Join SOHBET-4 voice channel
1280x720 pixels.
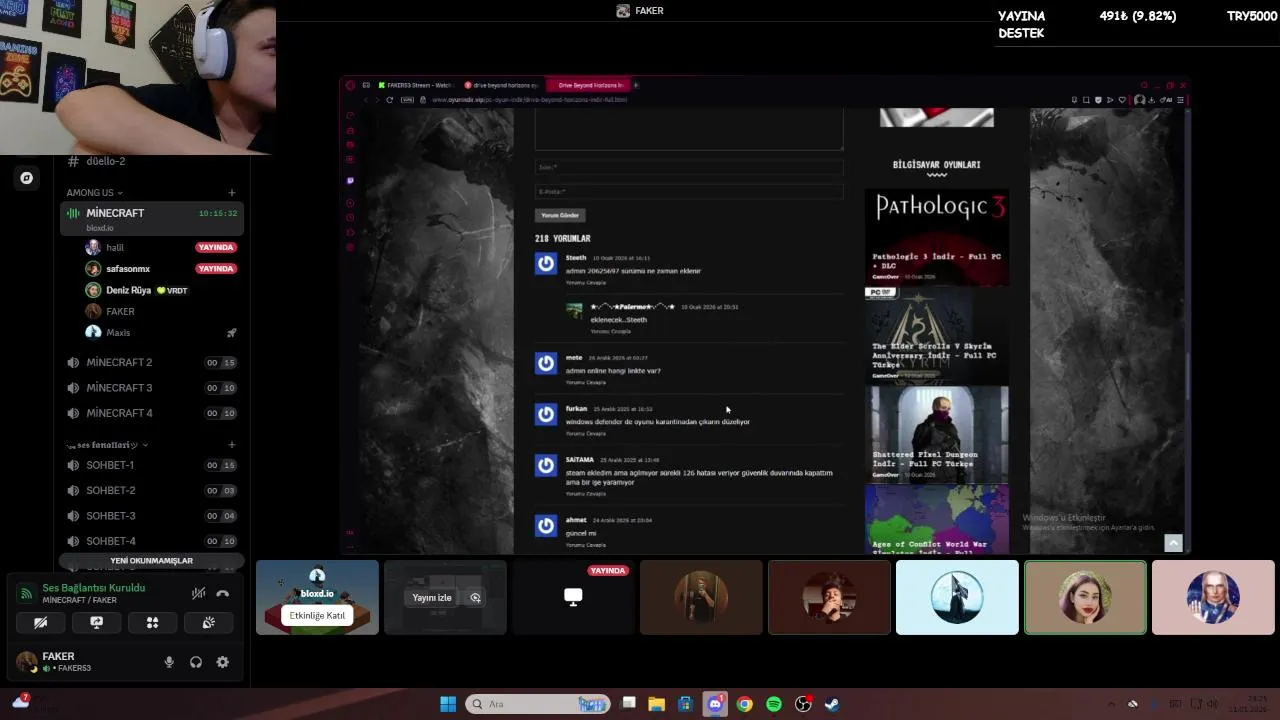click(x=151, y=541)
